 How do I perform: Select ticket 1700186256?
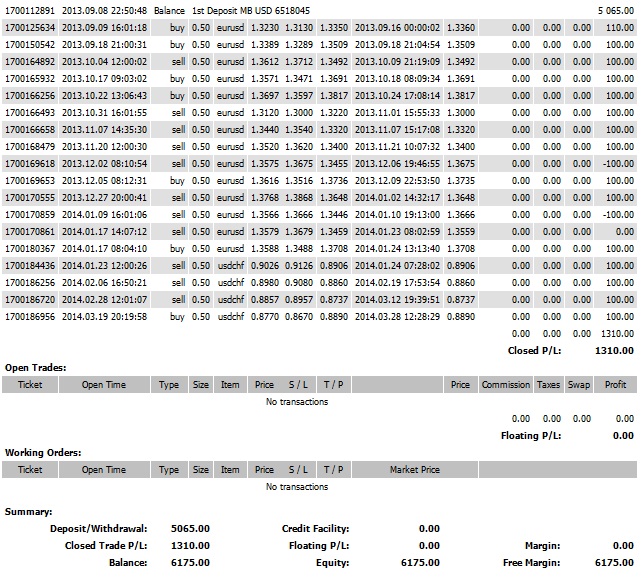point(30,282)
